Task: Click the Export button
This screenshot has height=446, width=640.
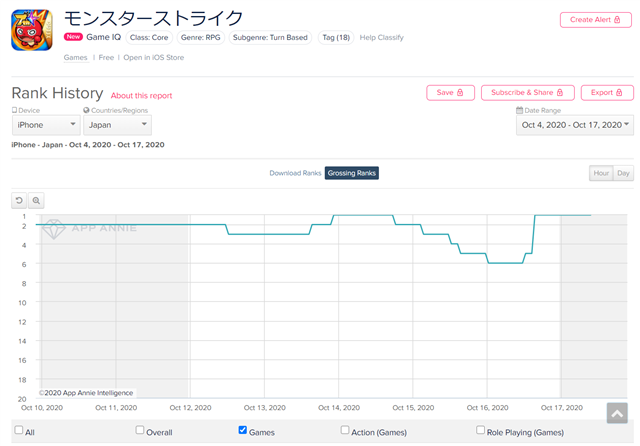Action: pyautogui.click(x=607, y=93)
